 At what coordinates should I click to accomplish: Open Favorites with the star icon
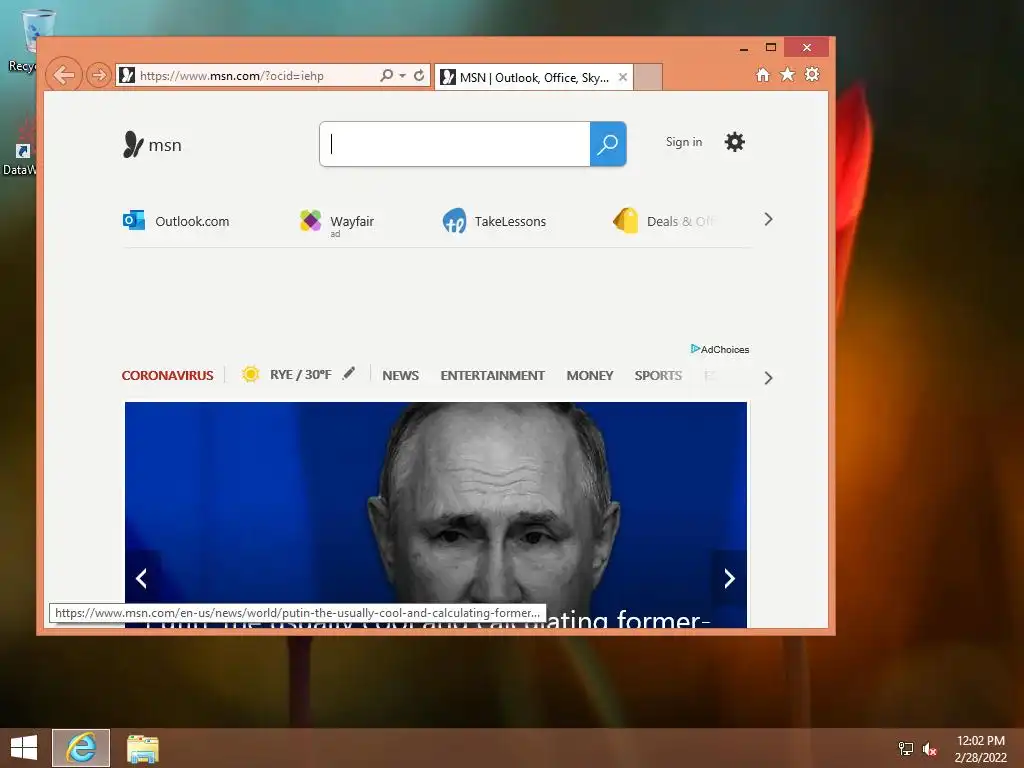coord(788,74)
